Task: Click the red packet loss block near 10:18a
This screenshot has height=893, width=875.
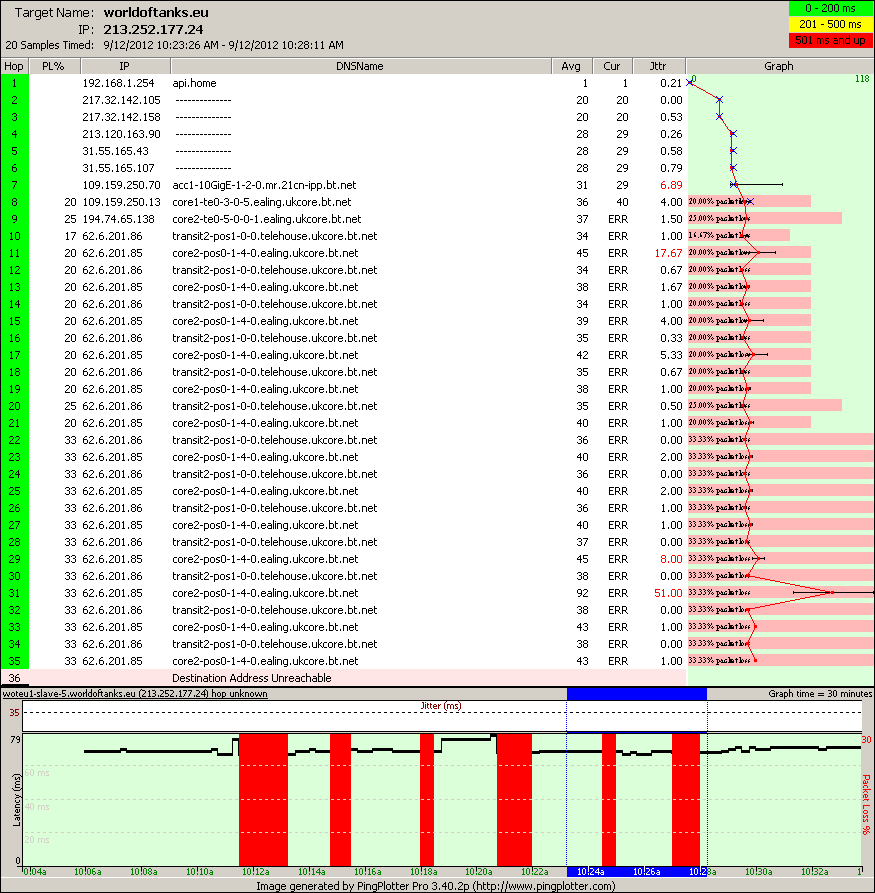Action: [x=427, y=800]
